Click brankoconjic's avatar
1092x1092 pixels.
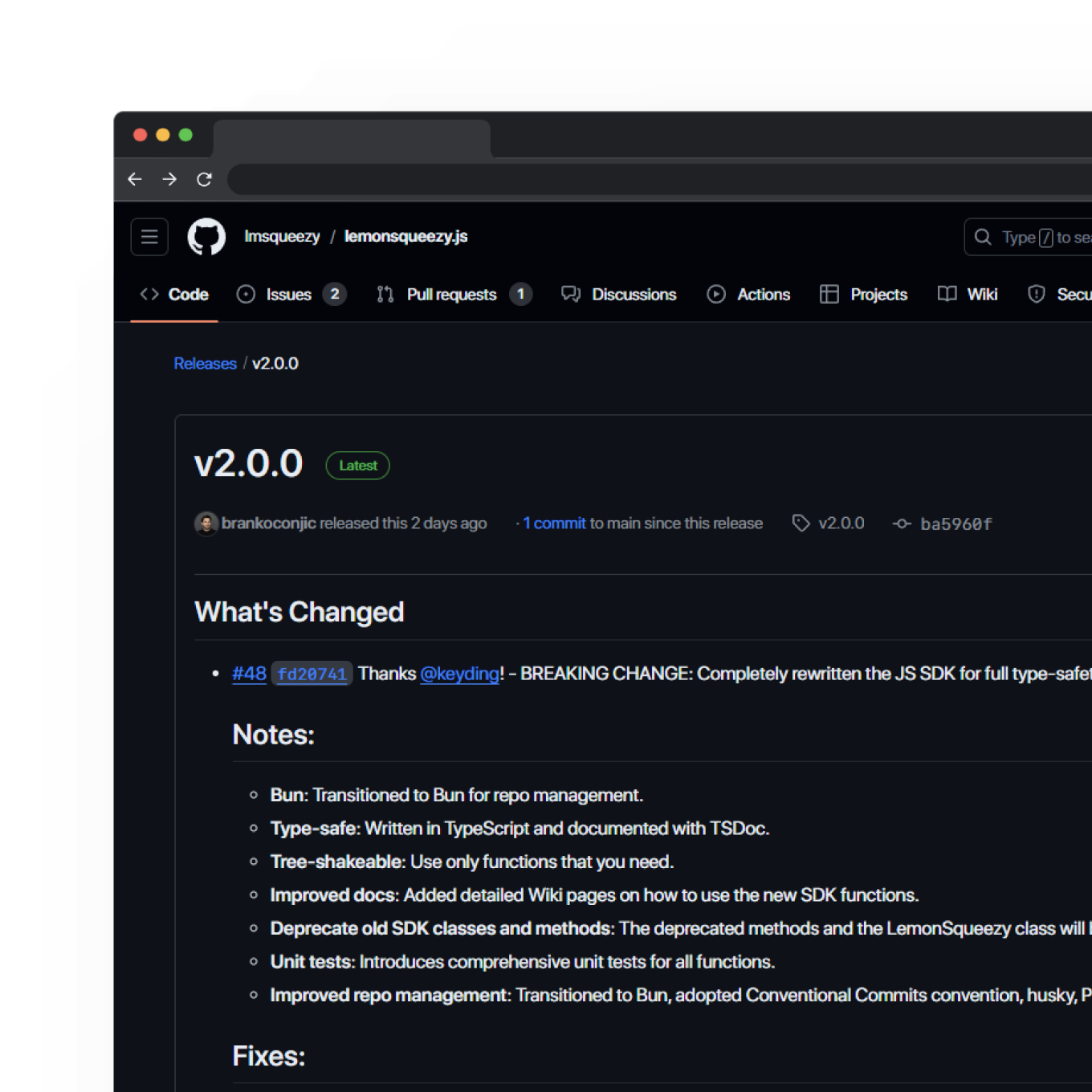coord(206,523)
